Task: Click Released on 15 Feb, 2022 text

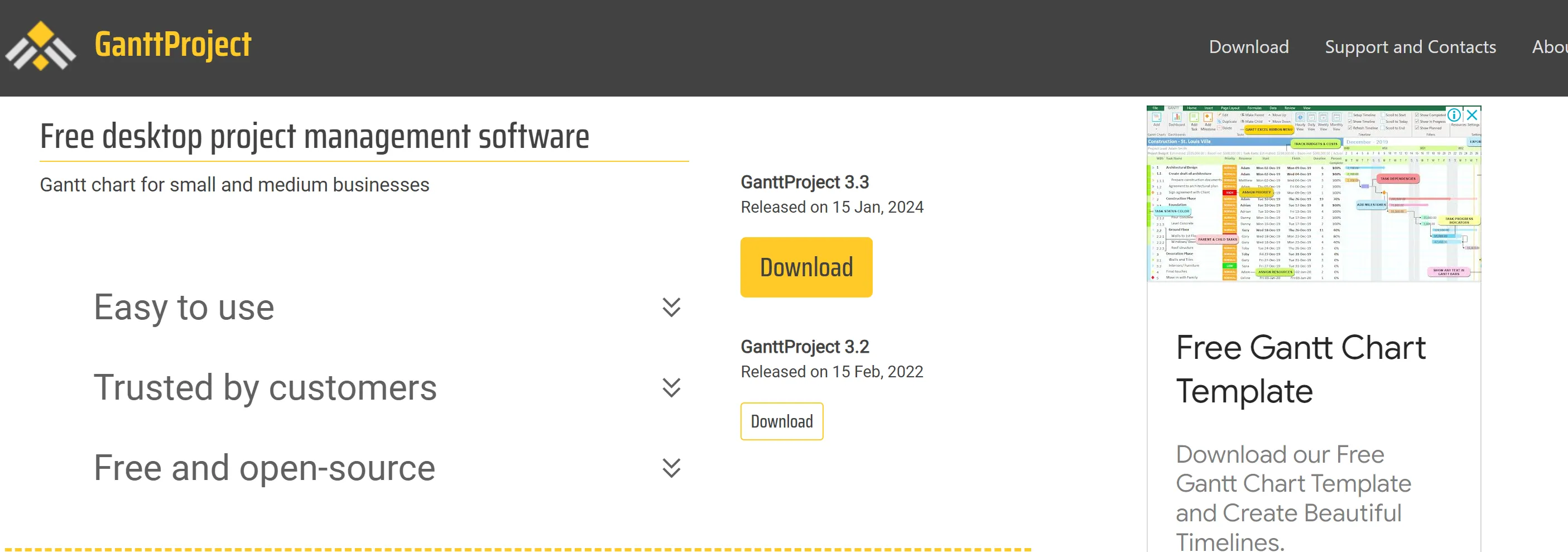Action: [832, 371]
